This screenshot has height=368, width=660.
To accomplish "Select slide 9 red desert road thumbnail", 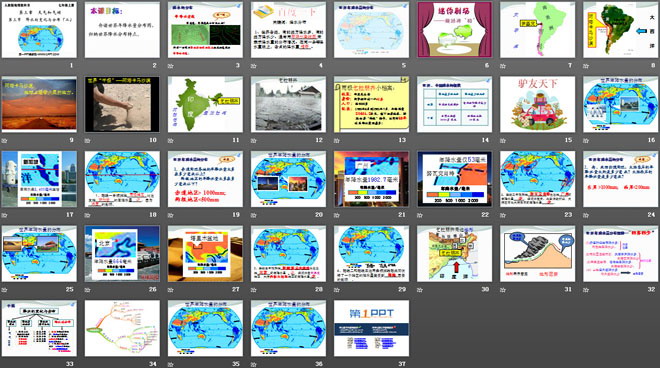I will 39,104.
